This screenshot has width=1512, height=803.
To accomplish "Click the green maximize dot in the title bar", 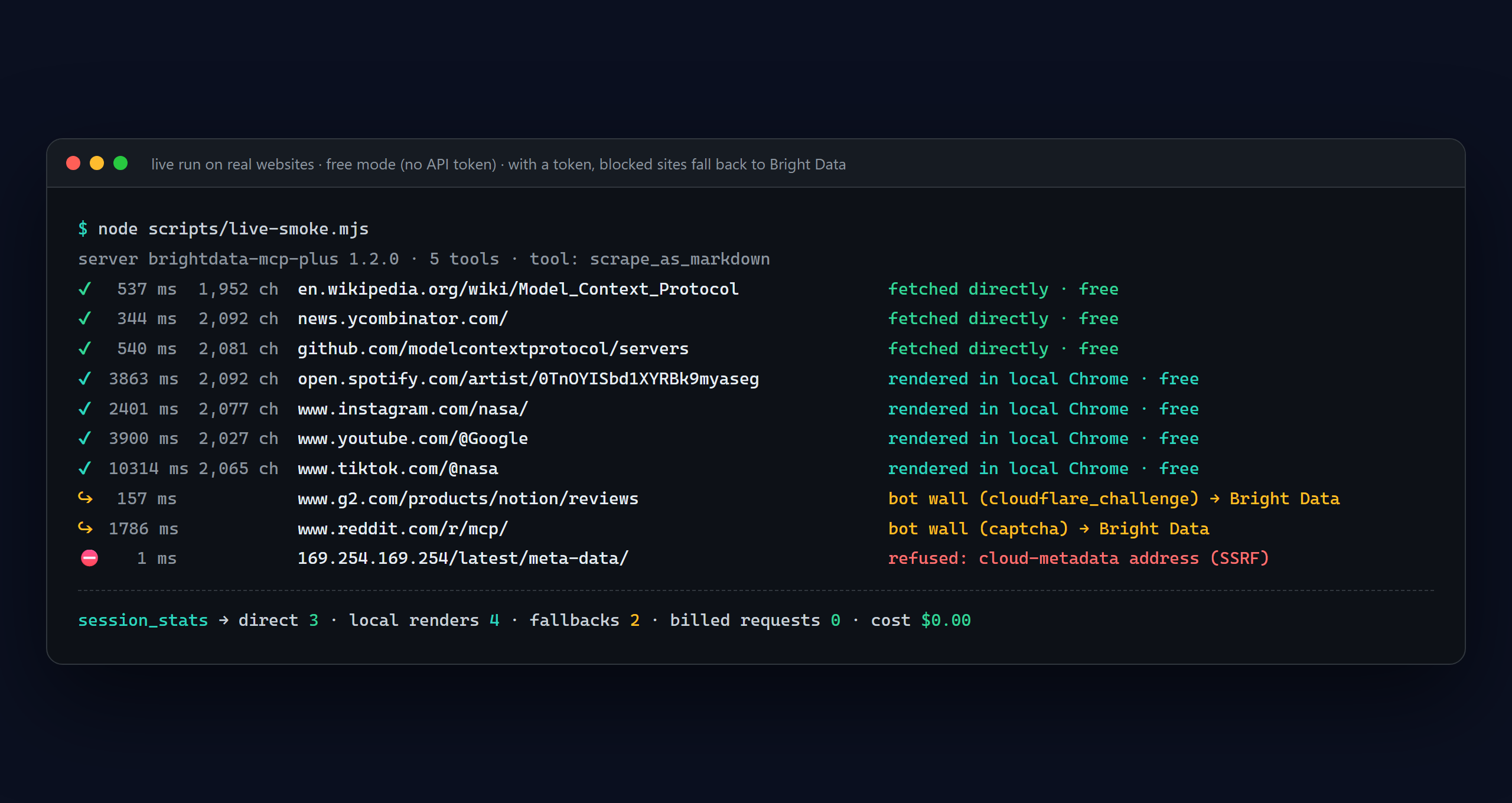I will click(120, 164).
